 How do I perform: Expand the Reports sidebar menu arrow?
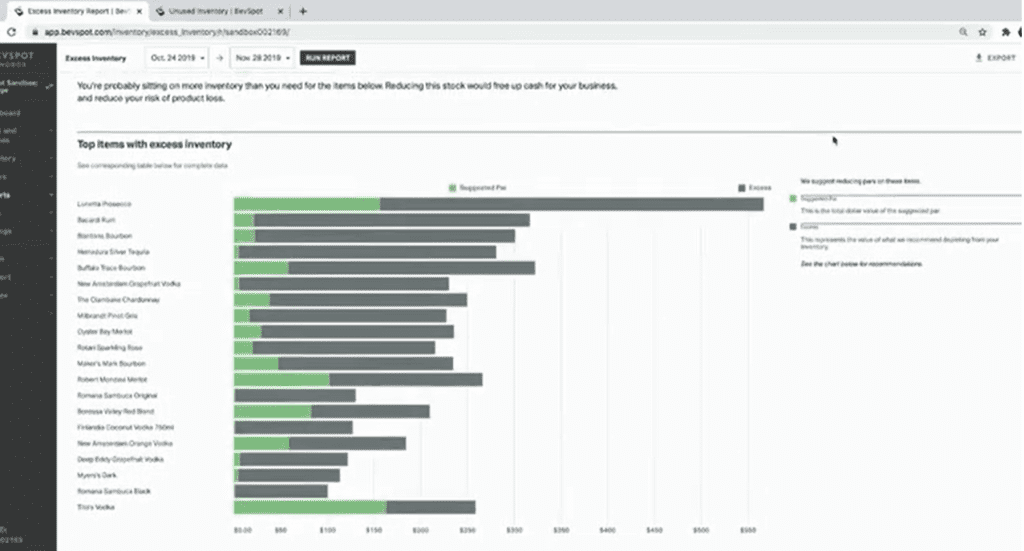[51, 195]
